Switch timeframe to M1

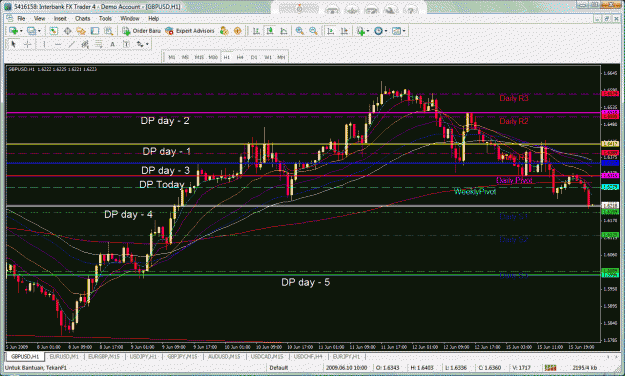172,57
